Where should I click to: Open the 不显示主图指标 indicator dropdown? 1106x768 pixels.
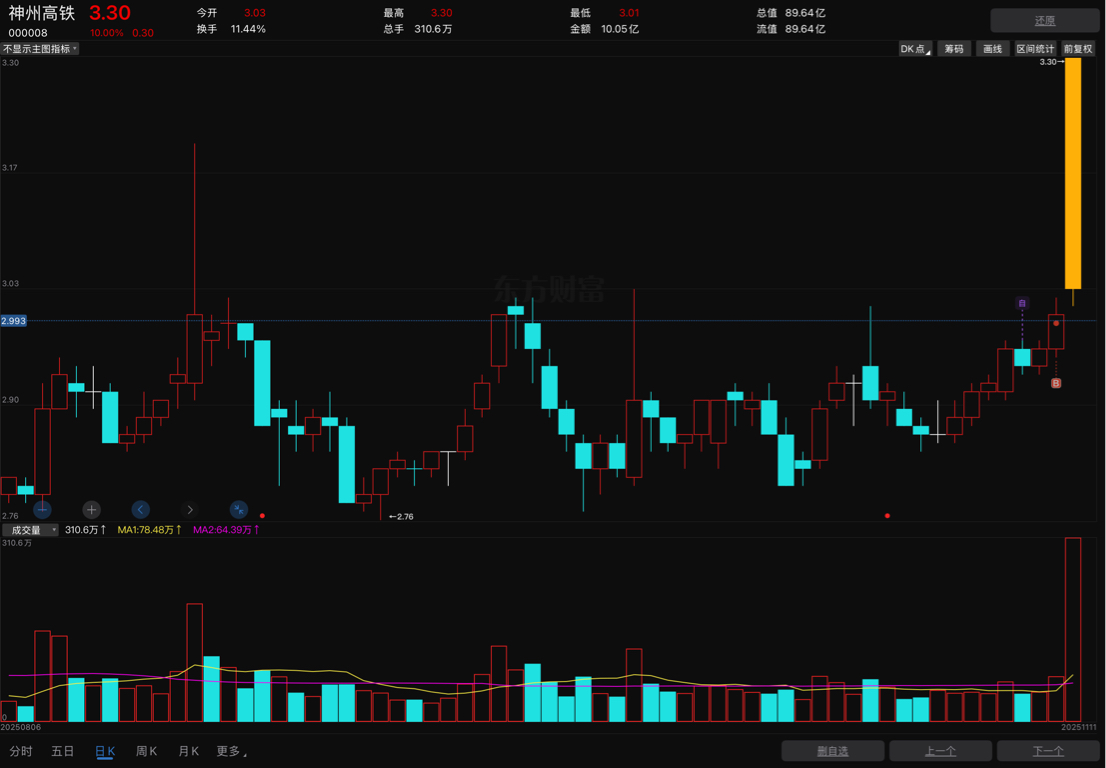click(x=40, y=49)
